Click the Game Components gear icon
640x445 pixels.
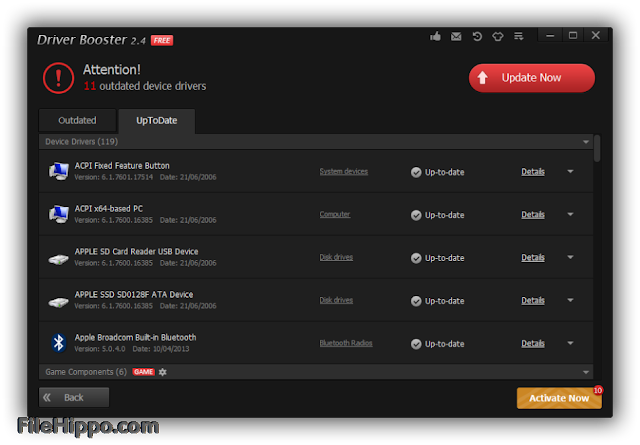click(162, 372)
